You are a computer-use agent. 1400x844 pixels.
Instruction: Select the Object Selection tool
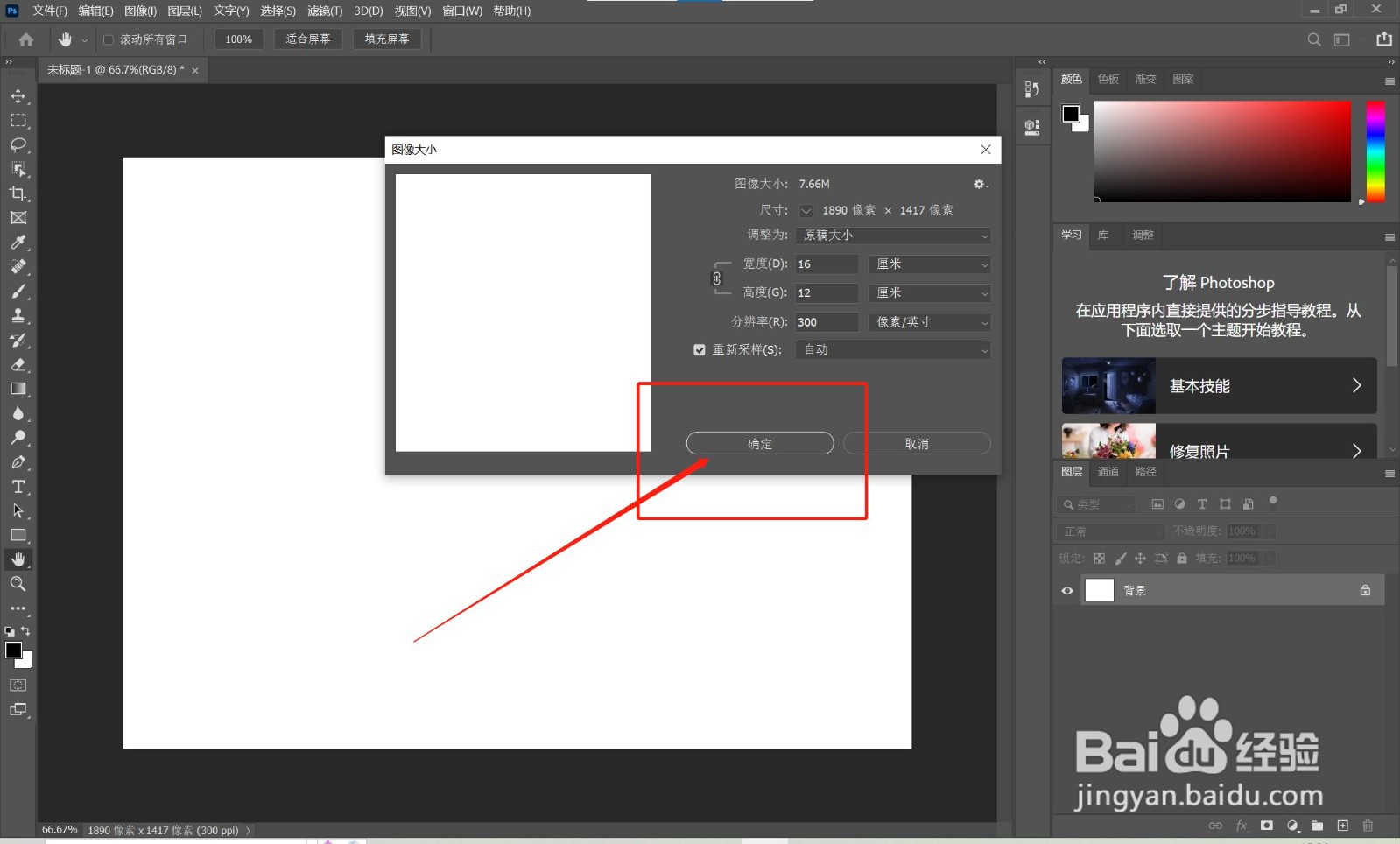coord(18,169)
